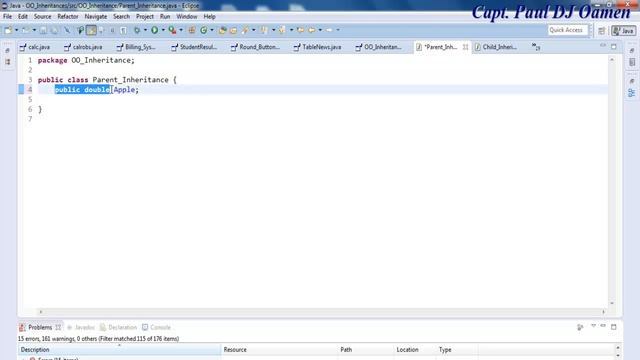Open the Help menu
Screen dimensions: 640x360
tap(209, 17)
